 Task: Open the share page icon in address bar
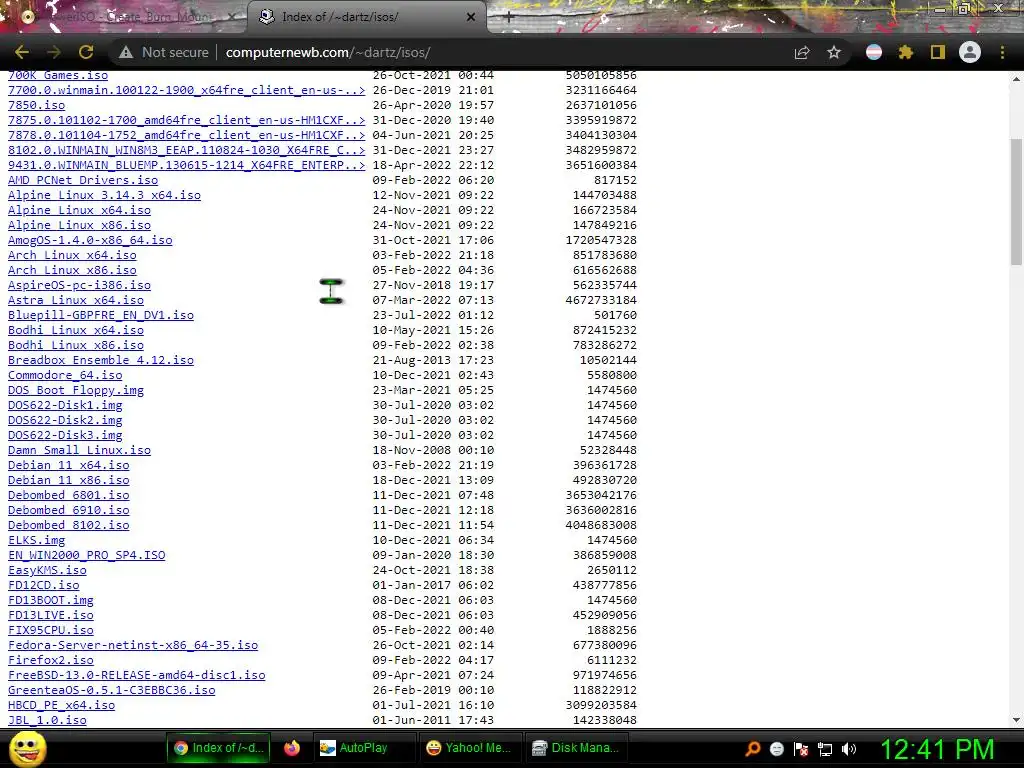(802, 52)
